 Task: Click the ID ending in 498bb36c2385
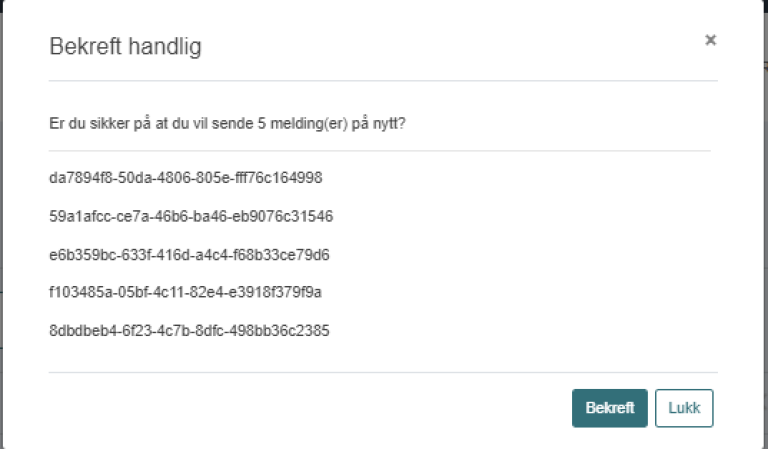tap(189, 330)
